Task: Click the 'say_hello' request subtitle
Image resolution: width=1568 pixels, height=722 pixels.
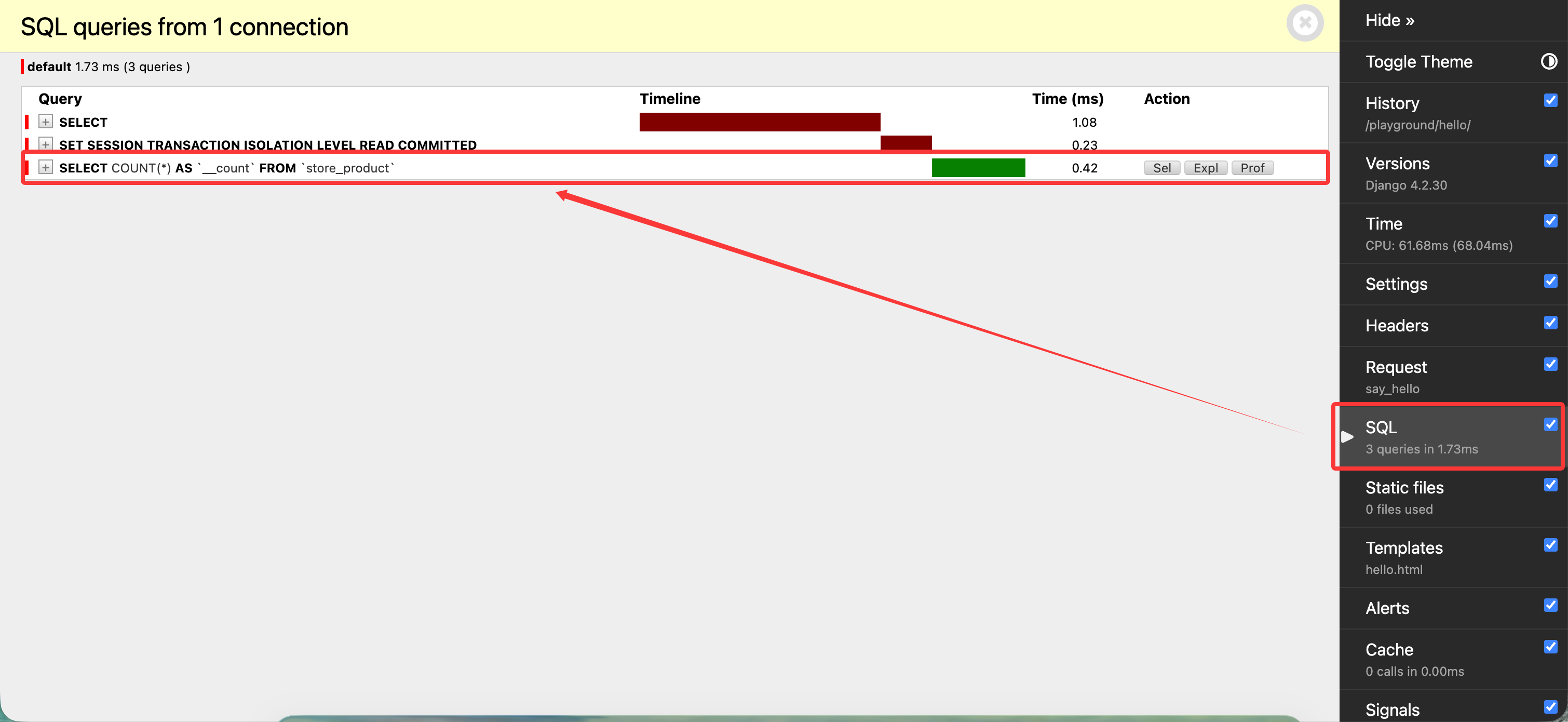Action: (x=1392, y=389)
